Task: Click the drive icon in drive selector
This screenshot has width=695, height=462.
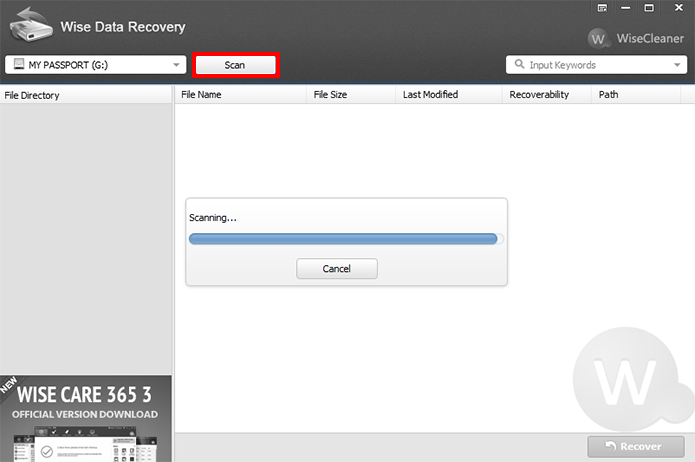Action: [19, 64]
